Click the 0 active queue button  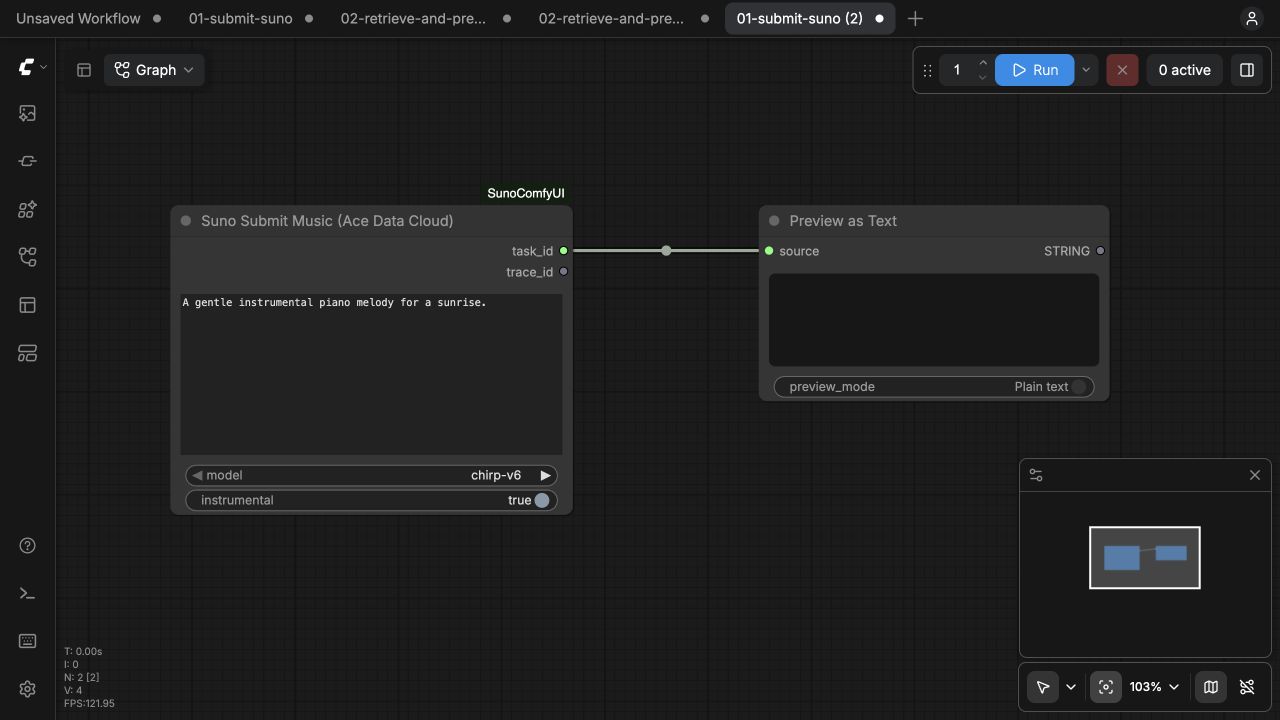(x=1184, y=70)
